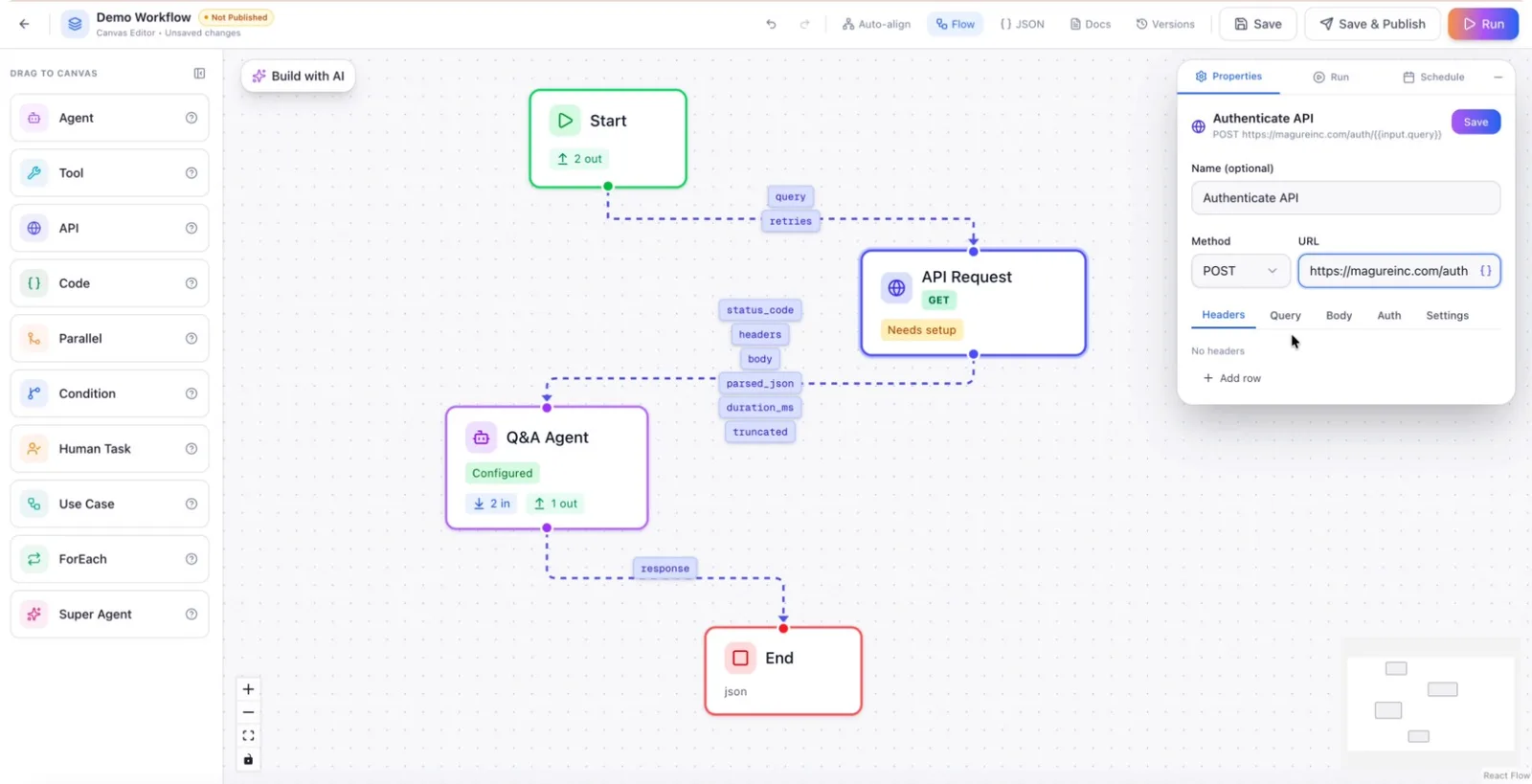Click the Human Task icon in sidebar
The height and width of the screenshot is (784, 1532).
coord(34,448)
